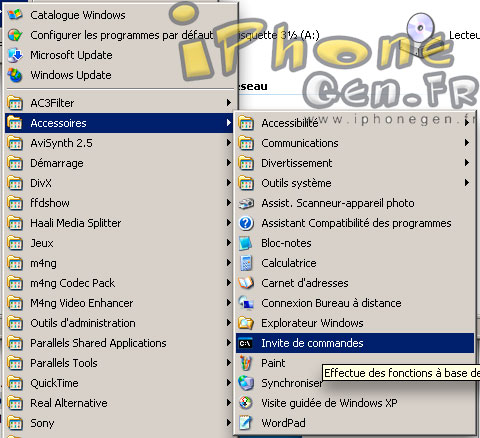
Task: Select Divertissement text label
Action: point(297,163)
